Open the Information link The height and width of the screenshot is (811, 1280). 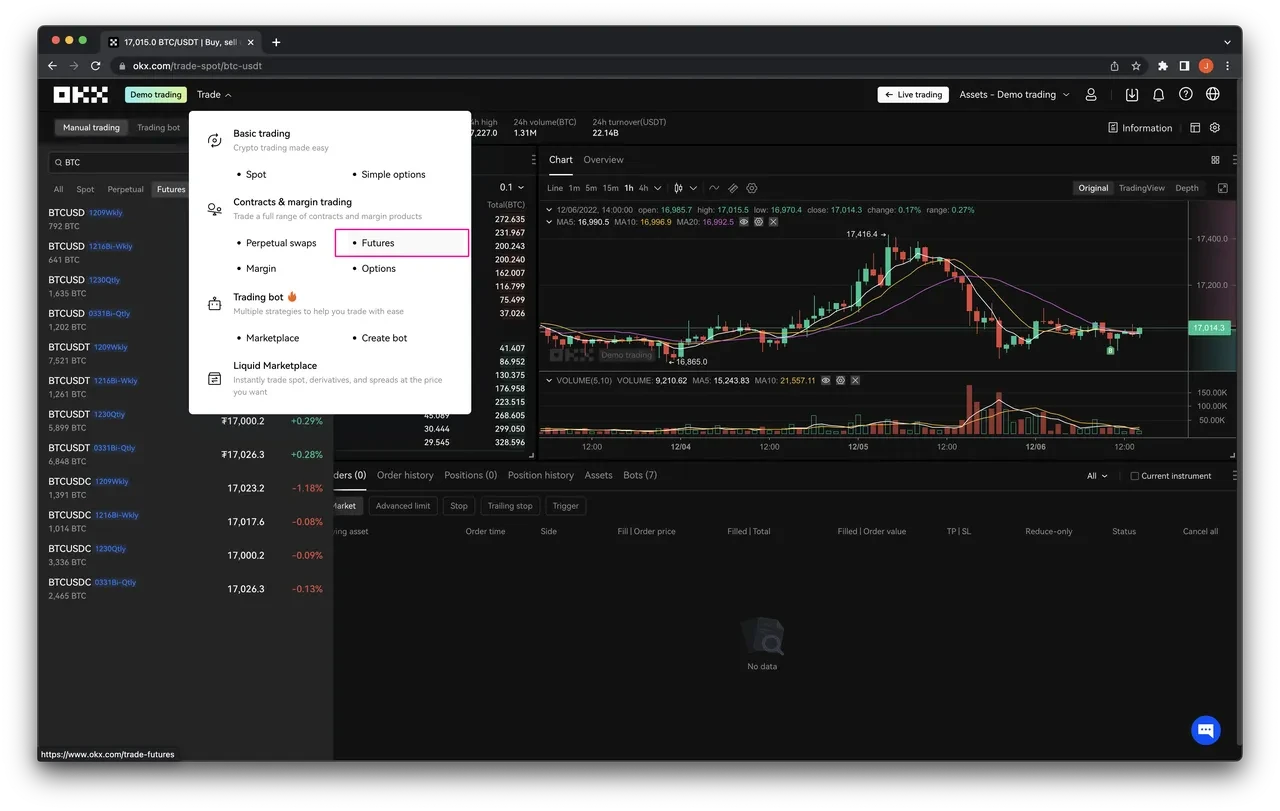point(1140,128)
